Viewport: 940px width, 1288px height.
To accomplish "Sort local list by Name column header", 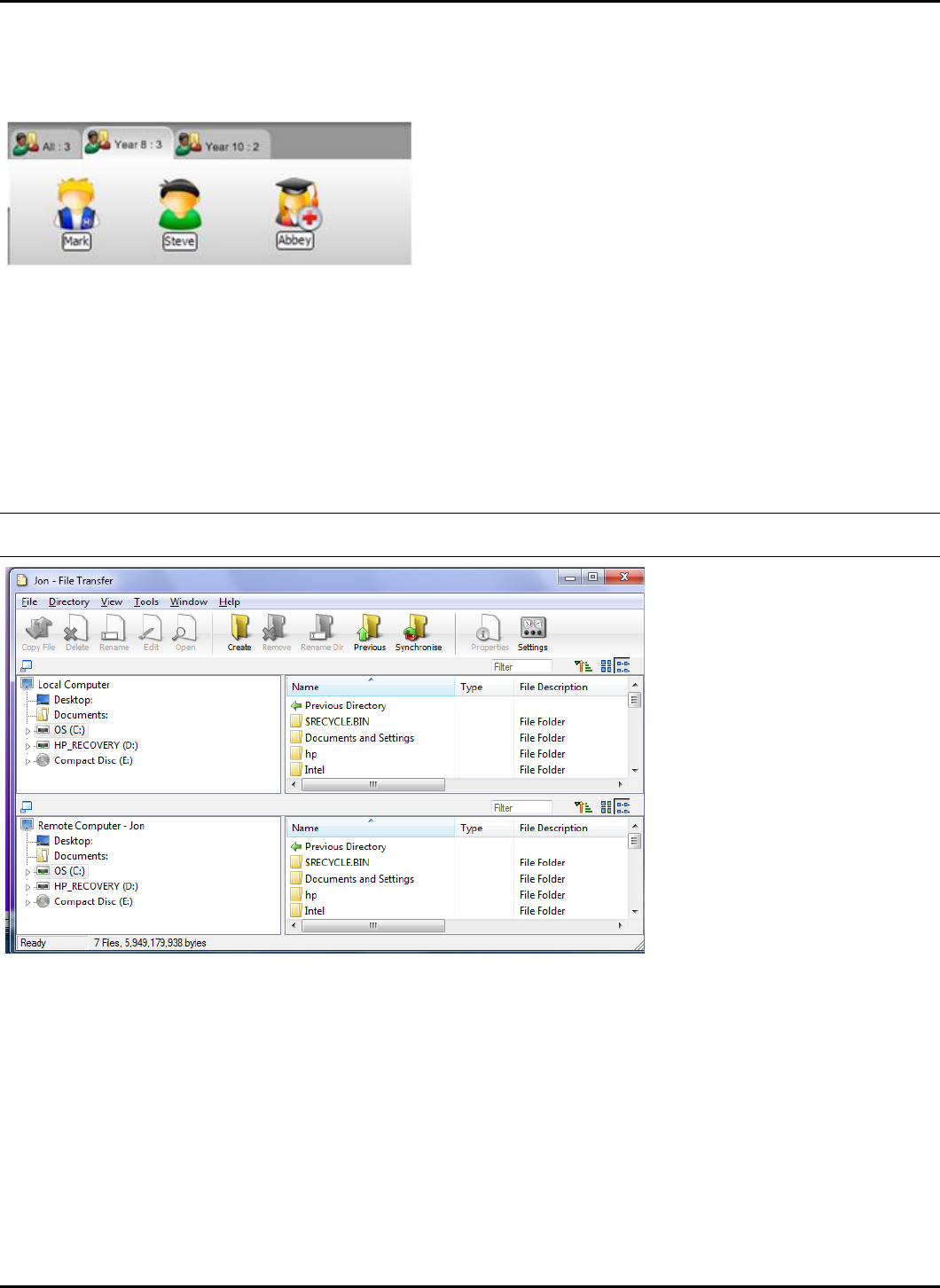I will click(371, 687).
